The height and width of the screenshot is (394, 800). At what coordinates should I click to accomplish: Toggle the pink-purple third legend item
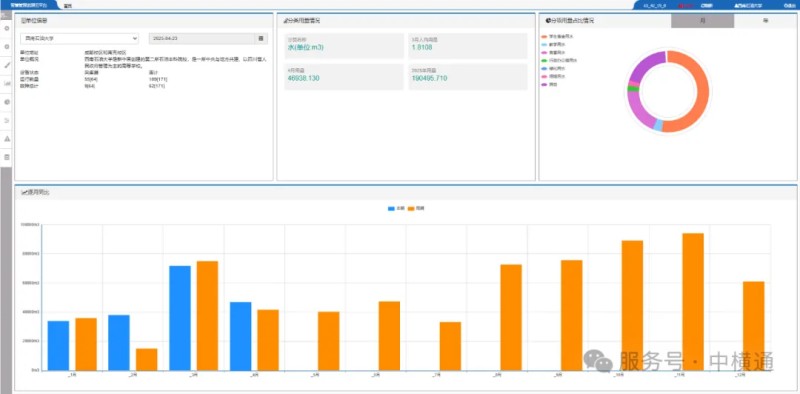click(554, 53)
